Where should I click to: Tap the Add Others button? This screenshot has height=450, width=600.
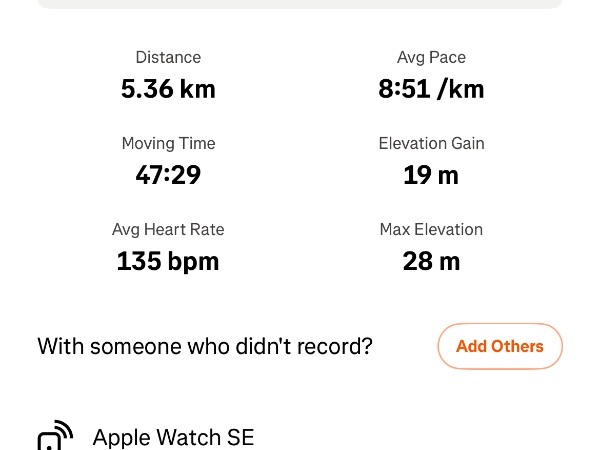pyautogui.click(x=500, y=347)
